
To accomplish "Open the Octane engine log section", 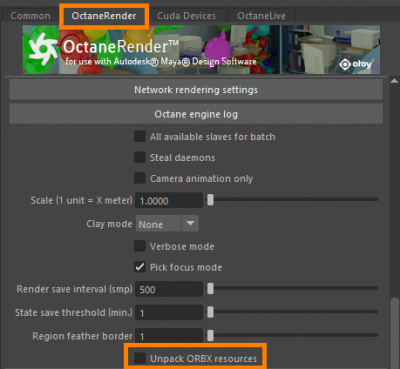I will click(196, 114).
